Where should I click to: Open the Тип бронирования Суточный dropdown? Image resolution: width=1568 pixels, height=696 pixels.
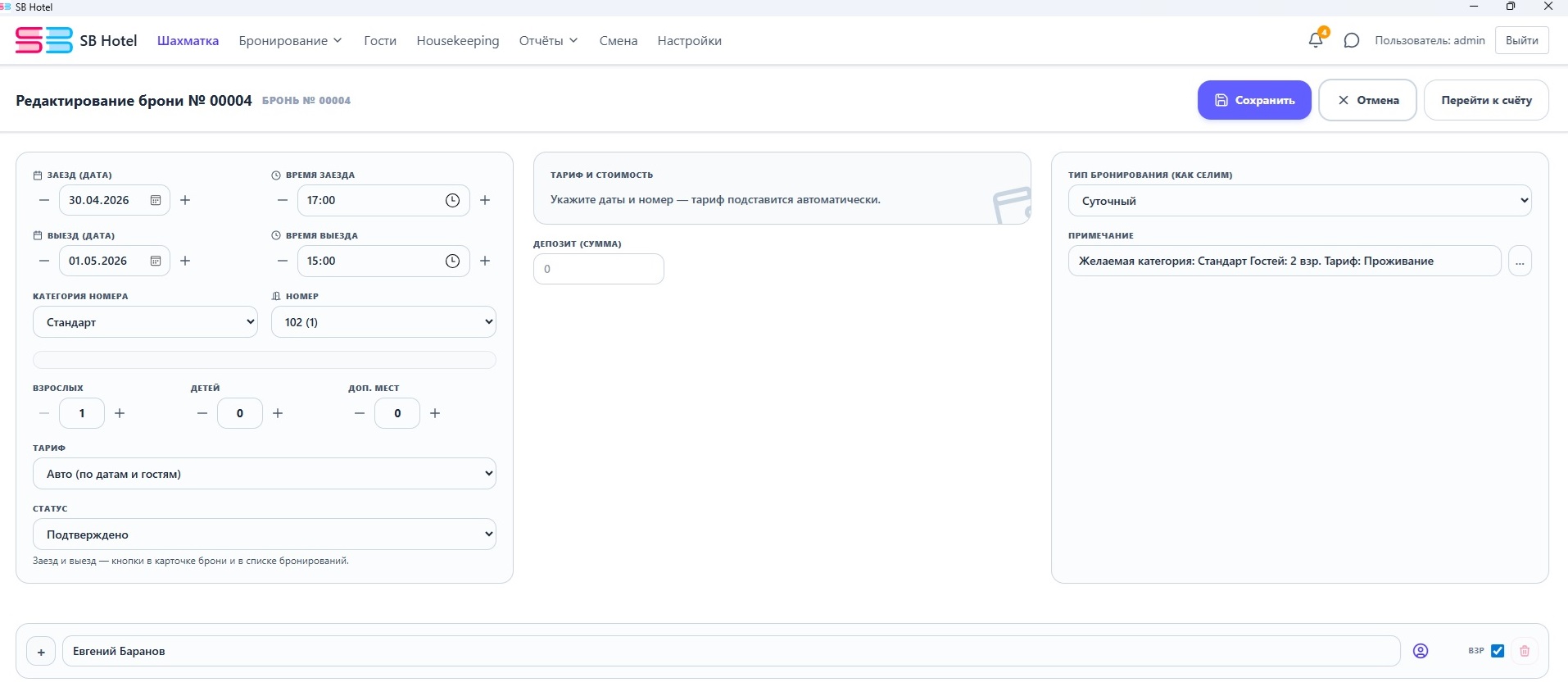[1299, 201]
